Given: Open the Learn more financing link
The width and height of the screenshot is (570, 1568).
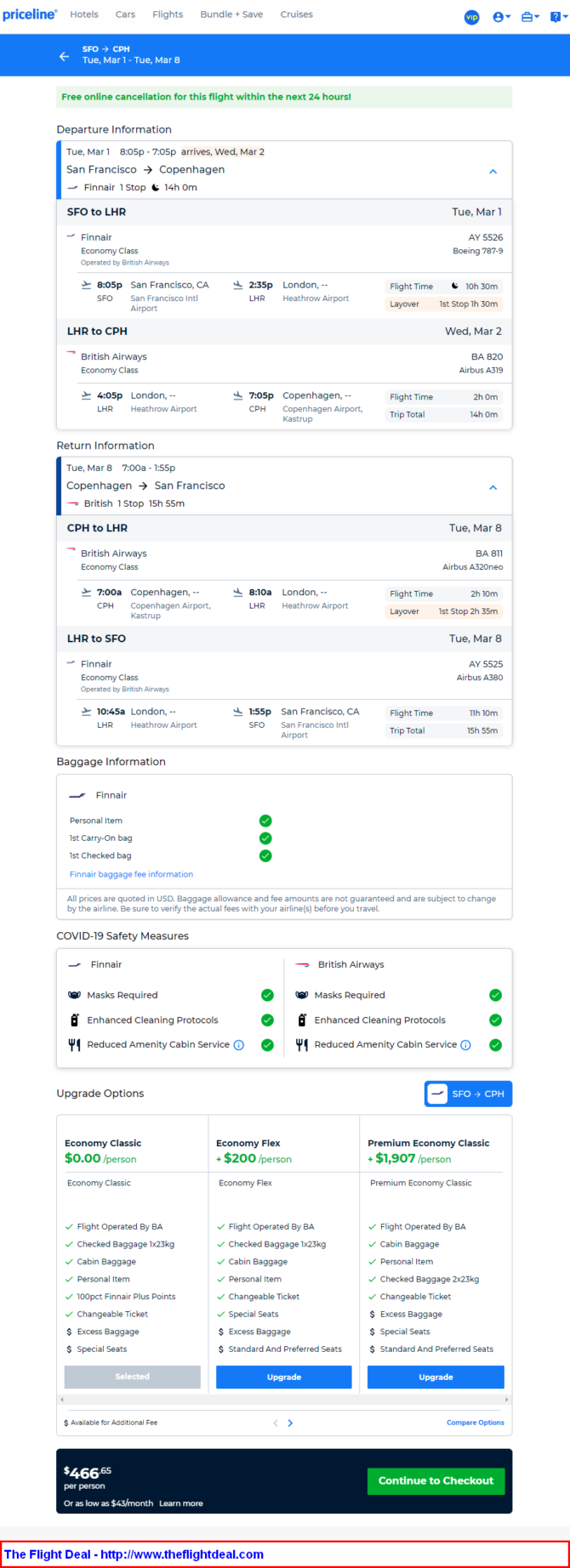Looking at the screenshot, I should (x=180, y=1503).
